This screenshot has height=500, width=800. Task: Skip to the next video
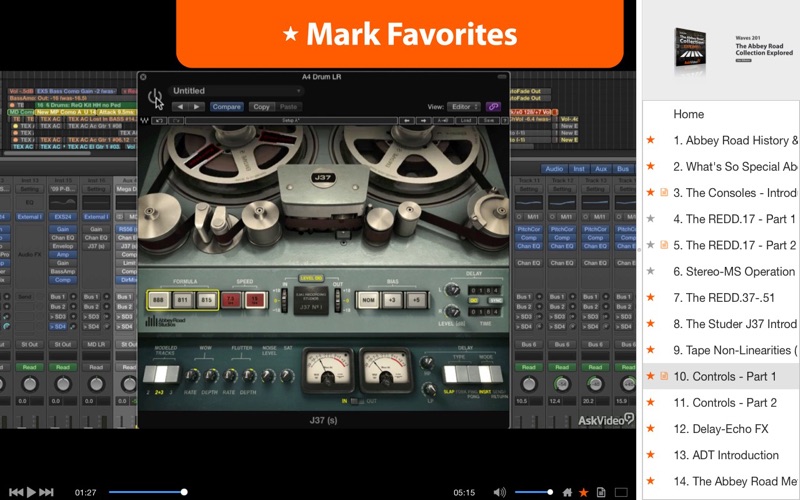coord(46,492)
